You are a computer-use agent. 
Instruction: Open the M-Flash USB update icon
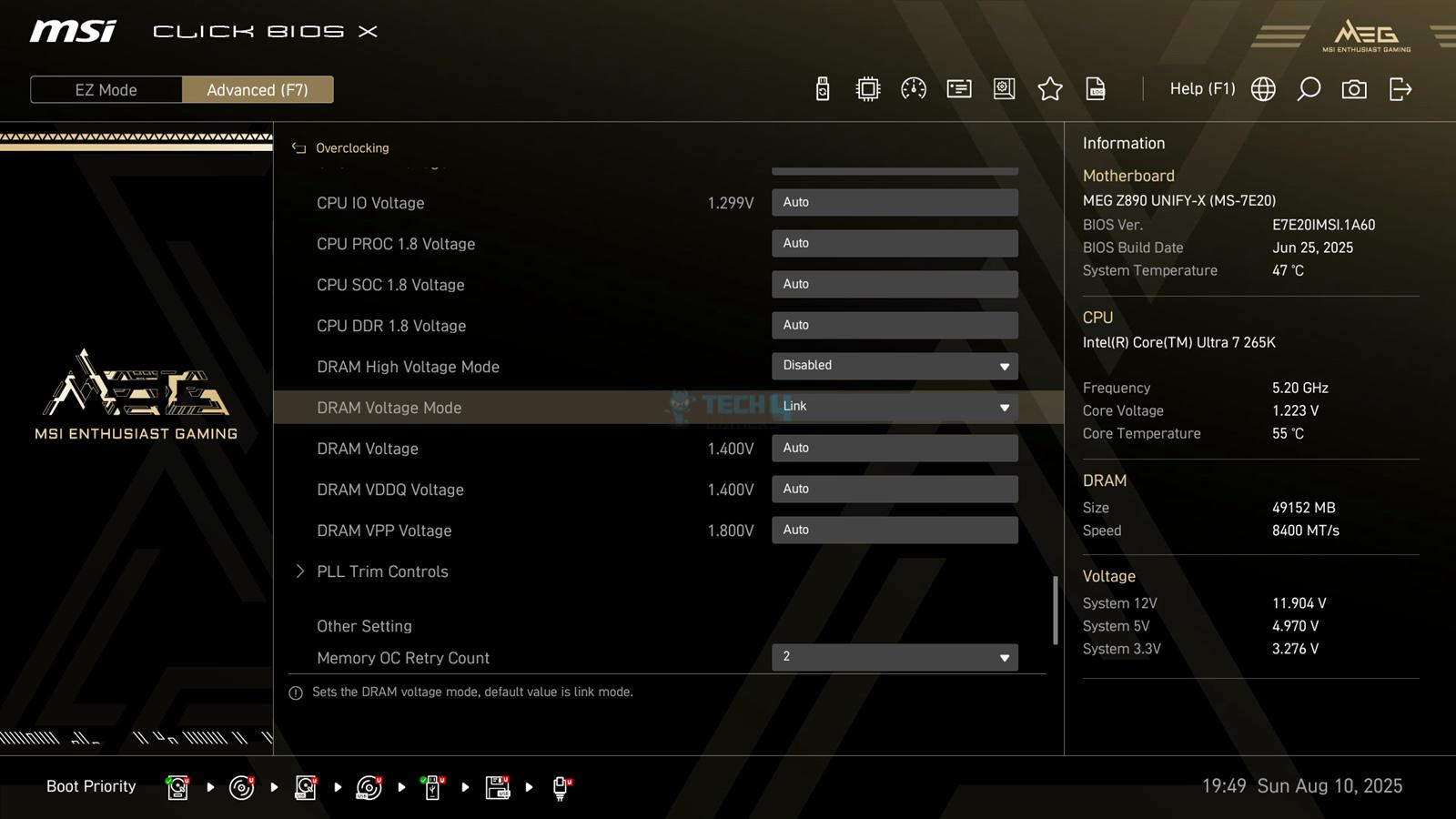pos(823,89)
